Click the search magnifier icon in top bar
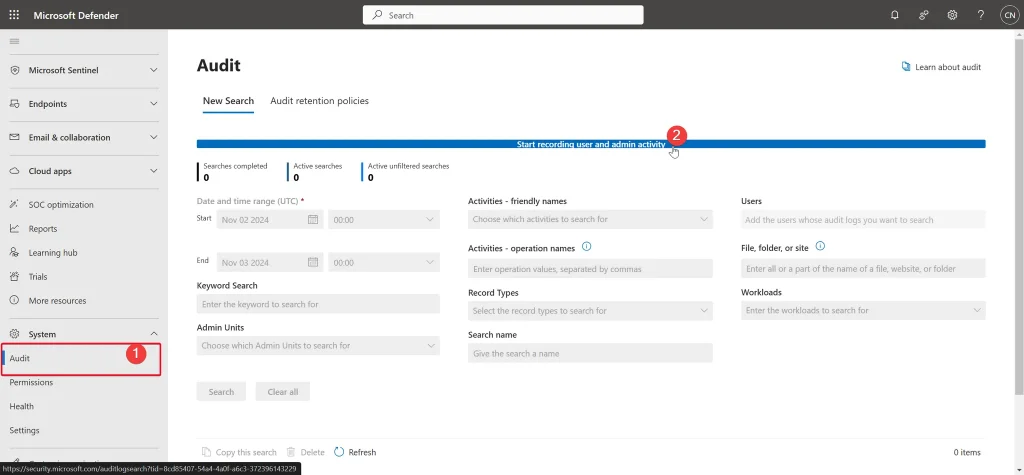Viewport: 1024px width, 475px height. (377, 15)
